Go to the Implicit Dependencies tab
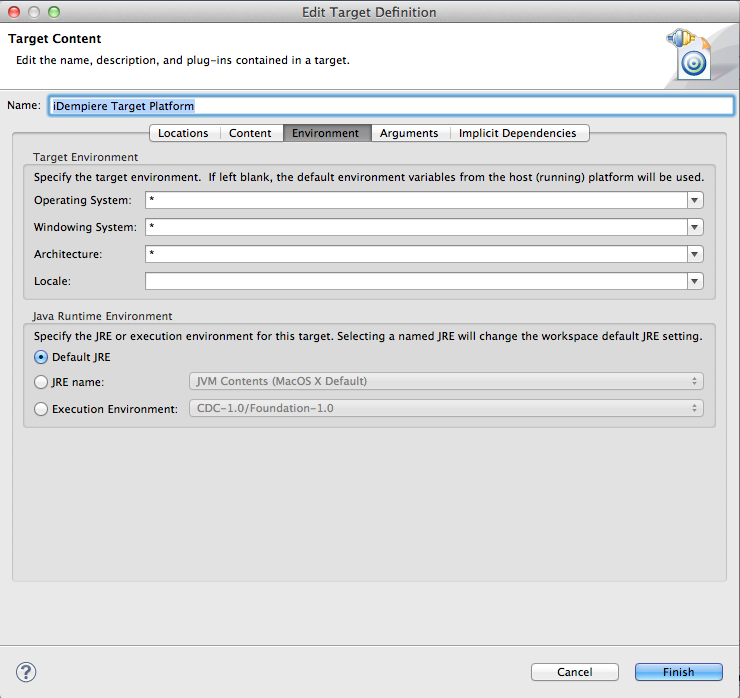Screen dimensions: 740x698 pos(518,133)
